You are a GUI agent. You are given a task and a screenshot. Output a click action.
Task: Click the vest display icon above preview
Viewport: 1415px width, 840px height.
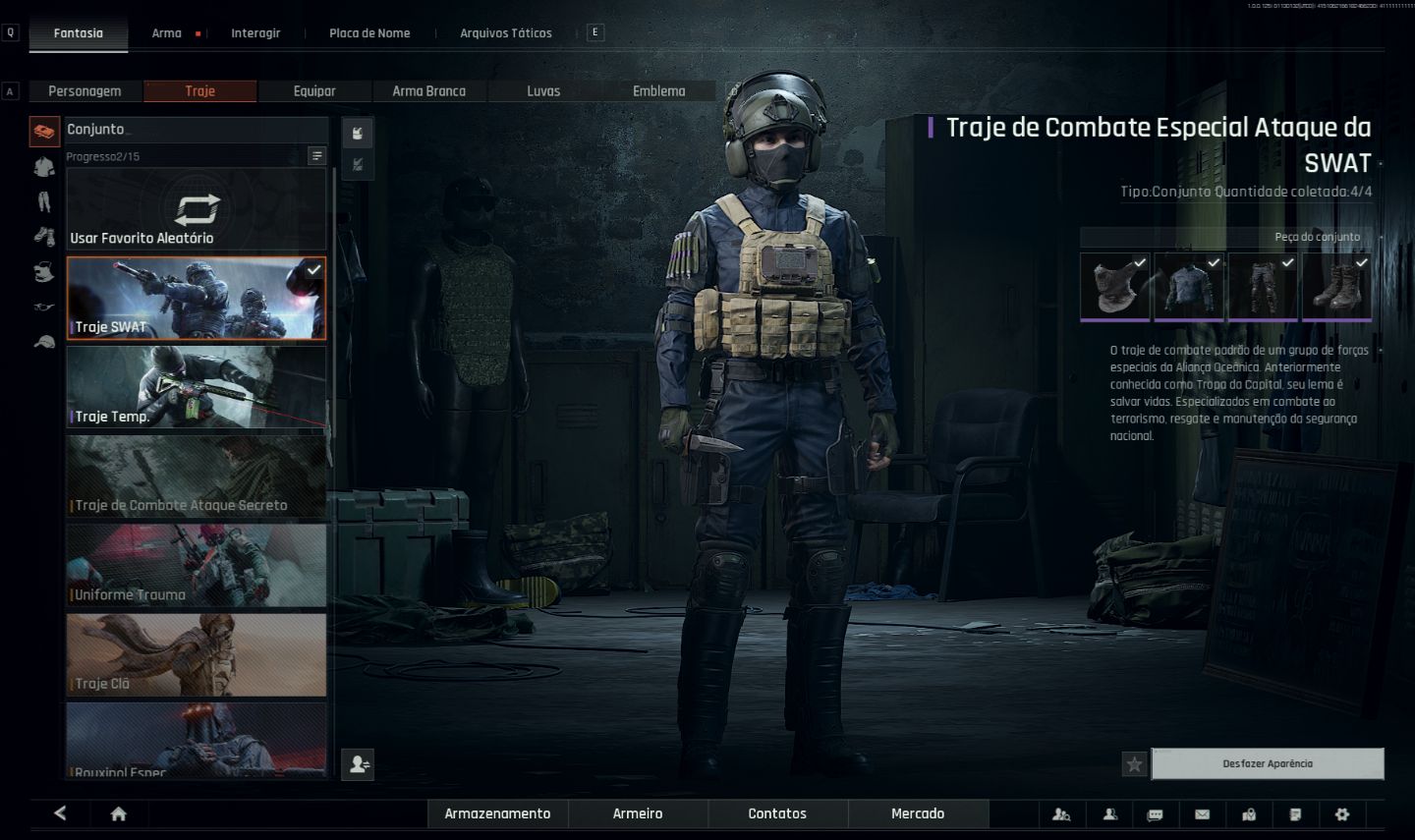pos(358,134)
